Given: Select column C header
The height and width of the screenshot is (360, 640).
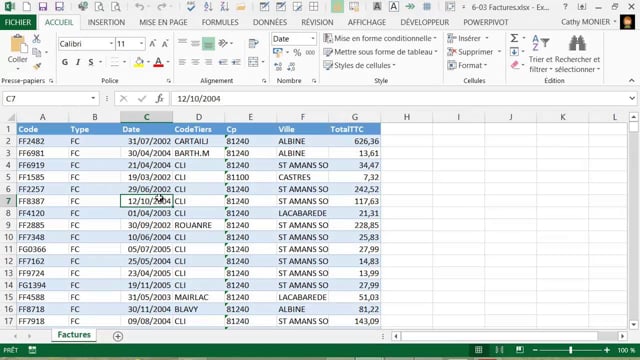Looking at the screenshot, I should tap(147, 117).
